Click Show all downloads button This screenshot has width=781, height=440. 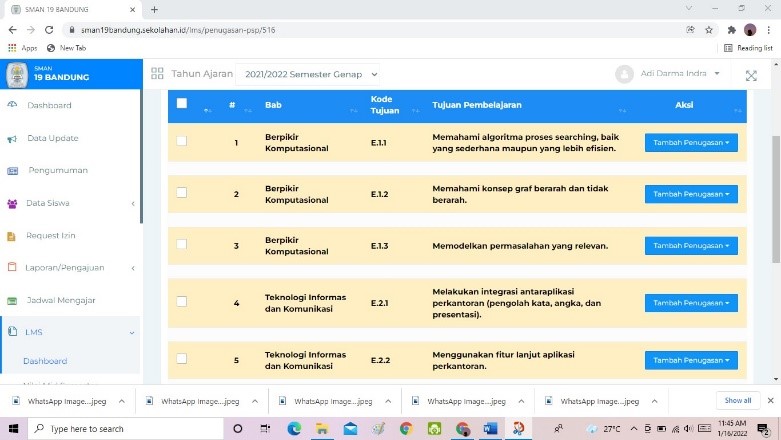[737, 401]
